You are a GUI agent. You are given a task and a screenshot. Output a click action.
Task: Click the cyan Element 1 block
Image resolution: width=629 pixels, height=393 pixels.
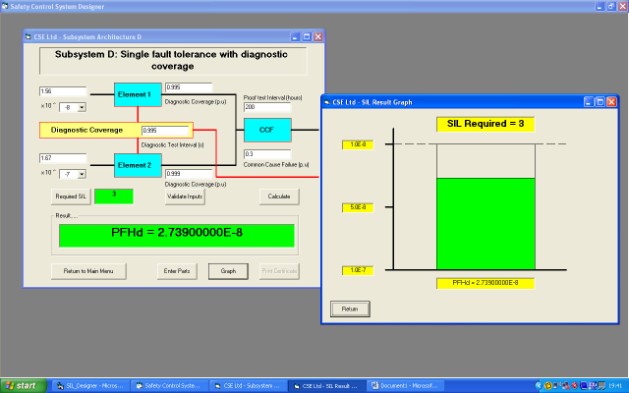point(138,95)
